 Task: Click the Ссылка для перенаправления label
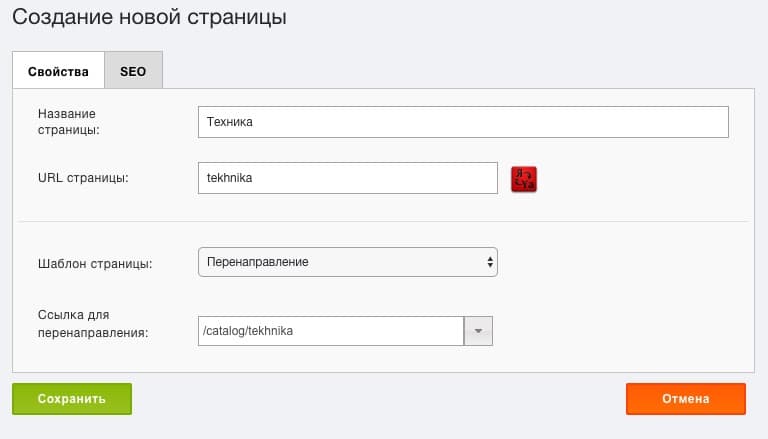pos(93,323)
